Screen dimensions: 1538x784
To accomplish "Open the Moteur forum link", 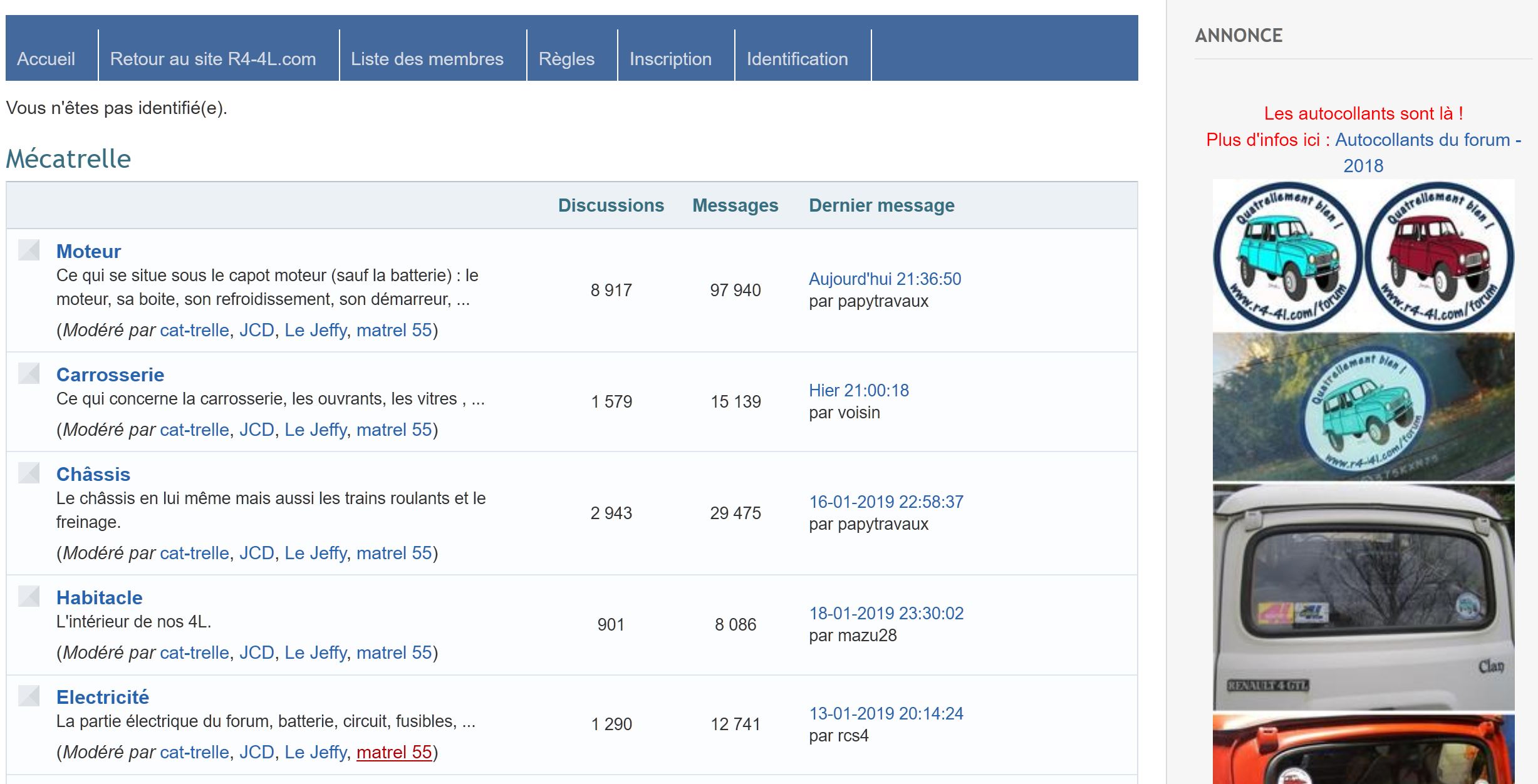I will tap(88, 251).
